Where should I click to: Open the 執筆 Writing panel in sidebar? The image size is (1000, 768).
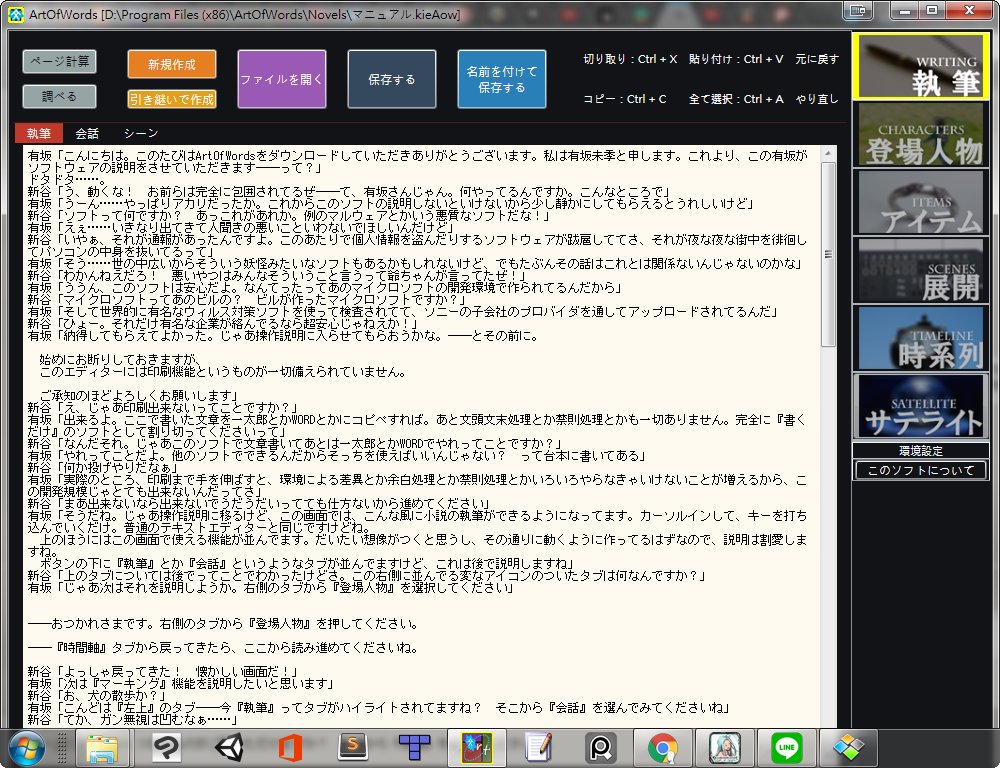[x=920, y=67]
